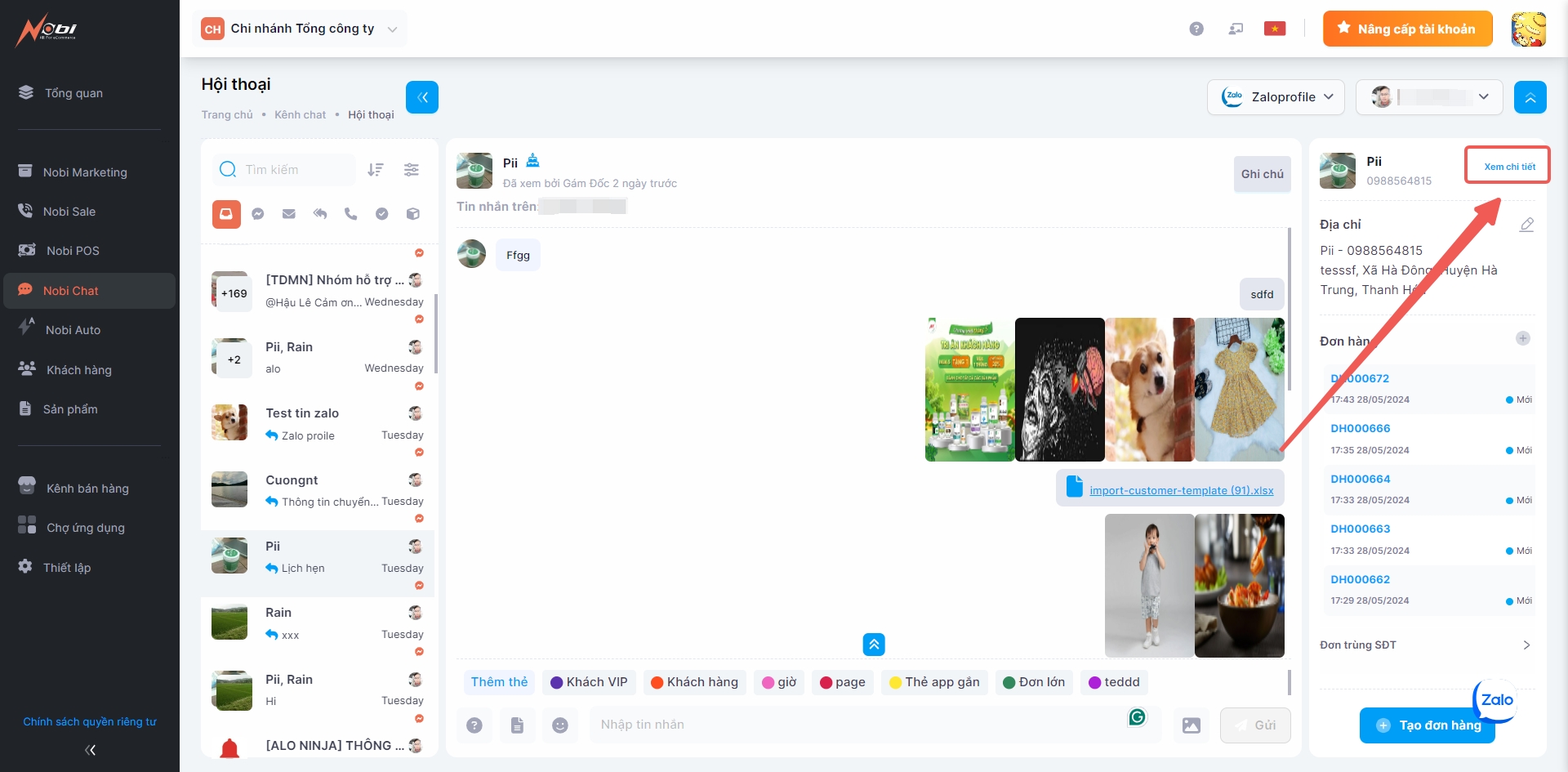The height and width of the screenshot is (772, 1568).
Task: Expand the Đơn trùng SĐT section
Action: point(1526,645)
